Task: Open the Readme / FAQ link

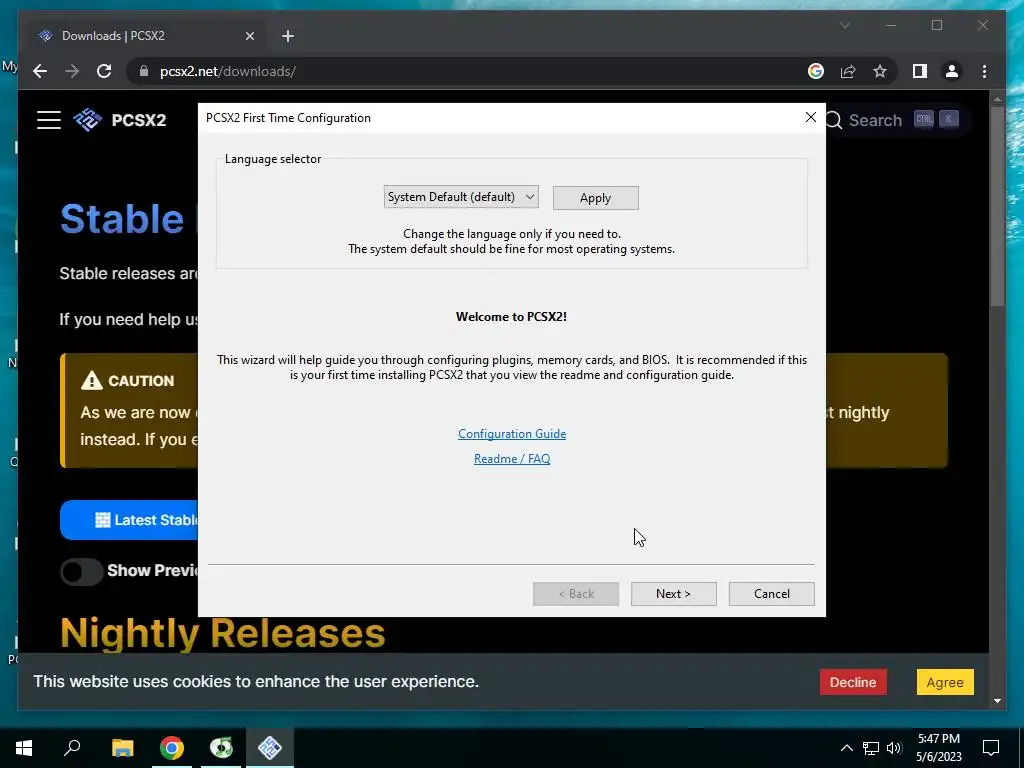Action: 512,458
